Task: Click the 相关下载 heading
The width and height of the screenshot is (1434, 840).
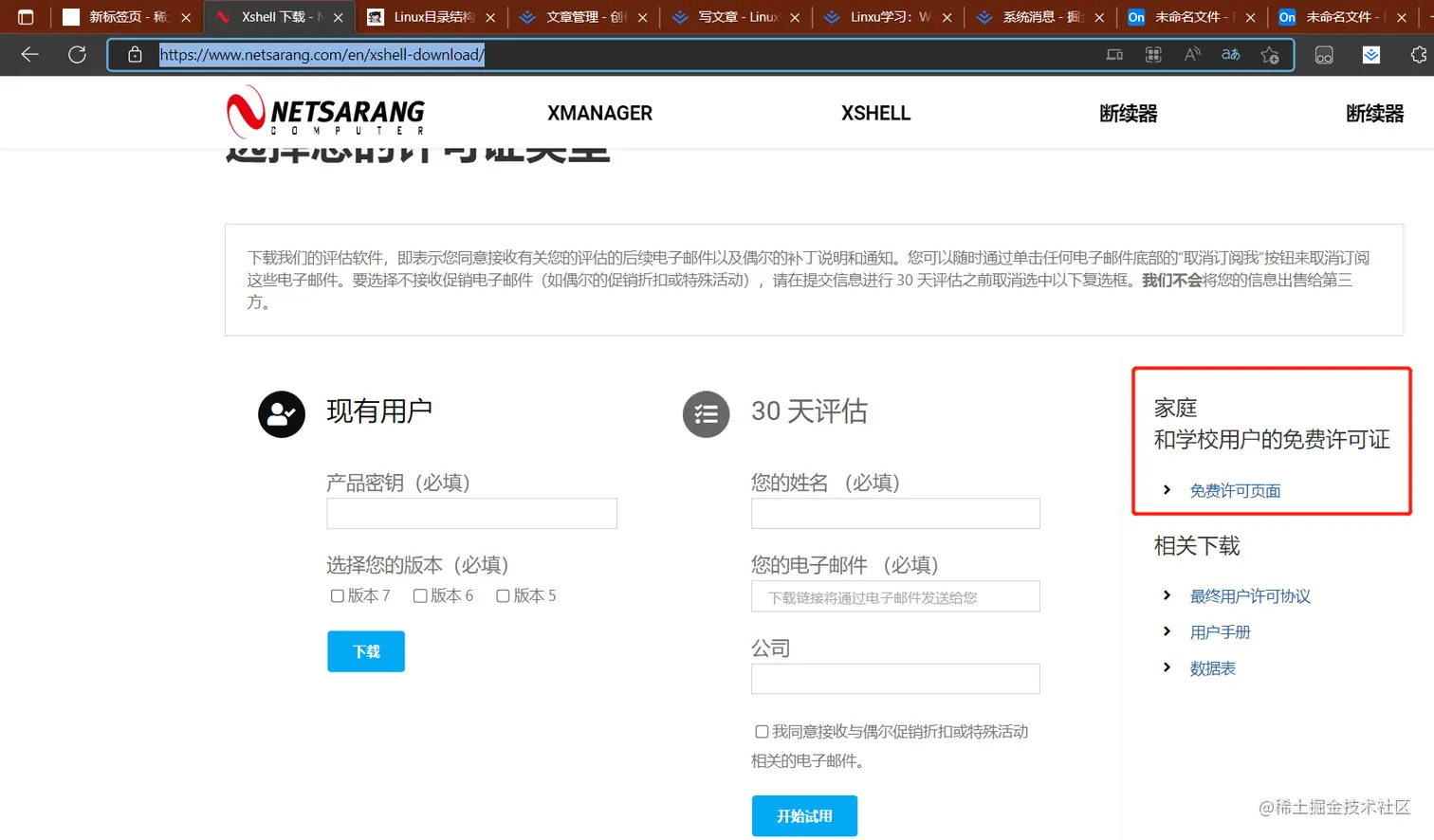Action: point(1197,546)
